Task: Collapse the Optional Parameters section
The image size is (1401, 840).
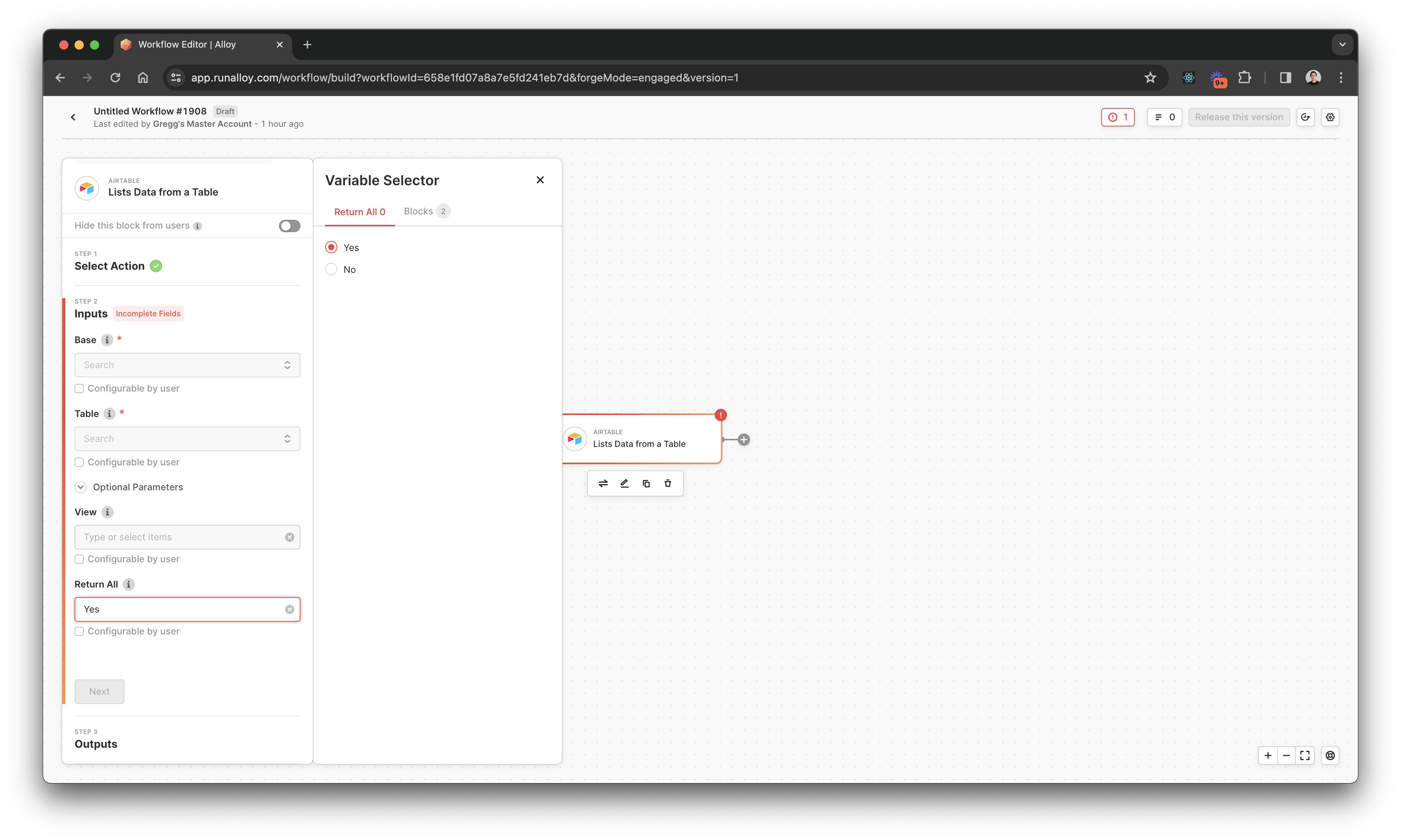Action: point(81,487)
